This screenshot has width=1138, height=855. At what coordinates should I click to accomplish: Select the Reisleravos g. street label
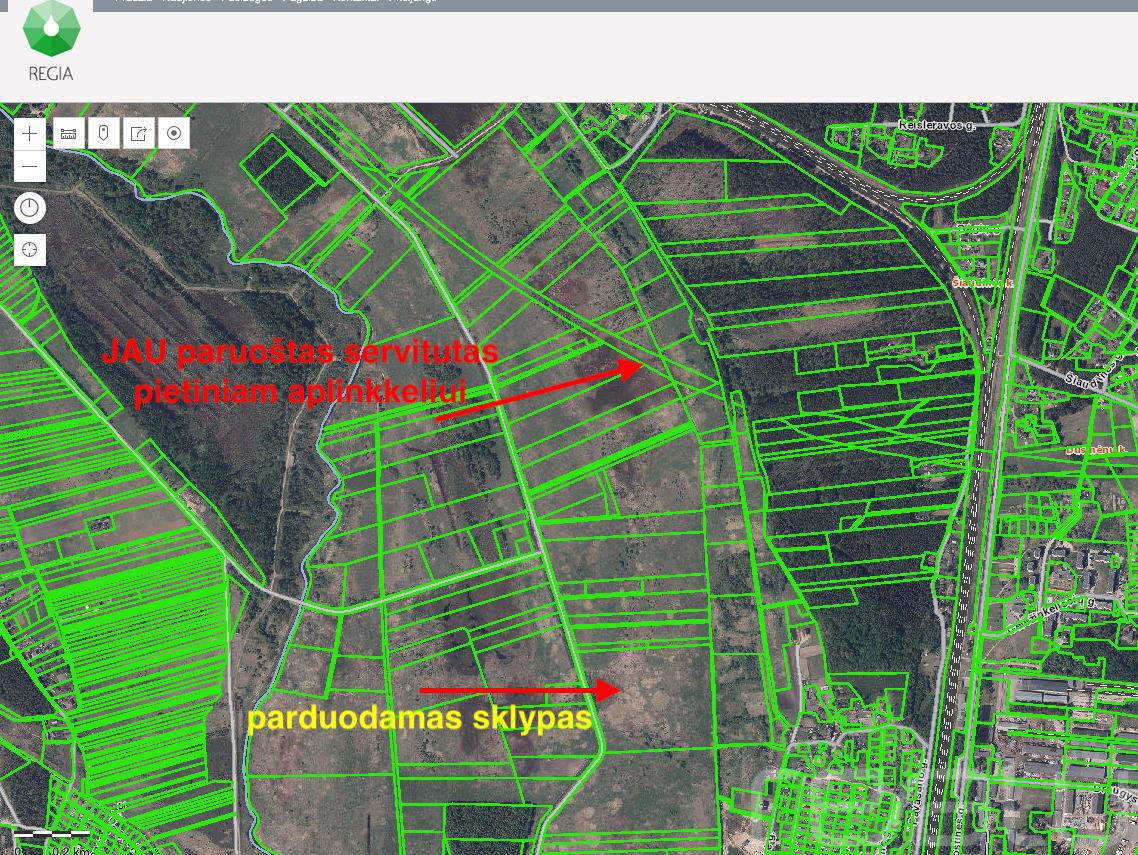[x=936, y=126]
